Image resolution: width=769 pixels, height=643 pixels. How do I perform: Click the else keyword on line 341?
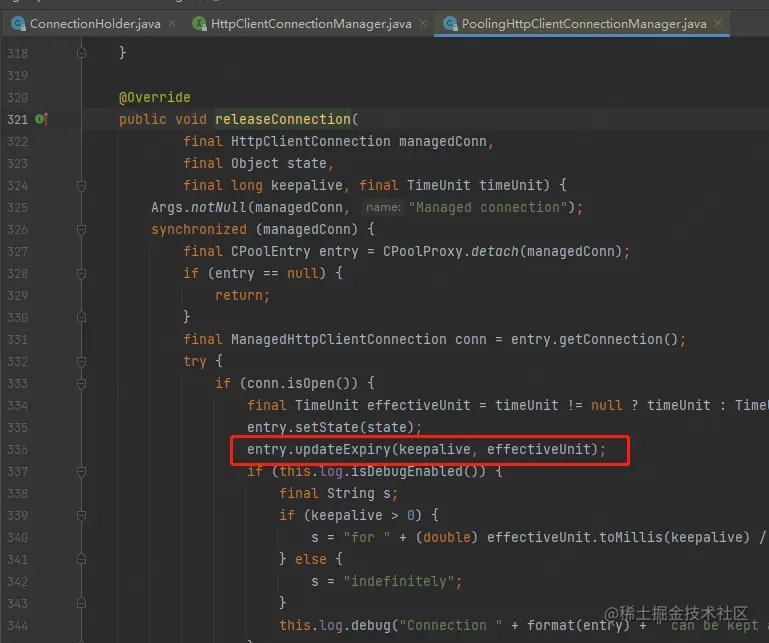tap(311, 559)
